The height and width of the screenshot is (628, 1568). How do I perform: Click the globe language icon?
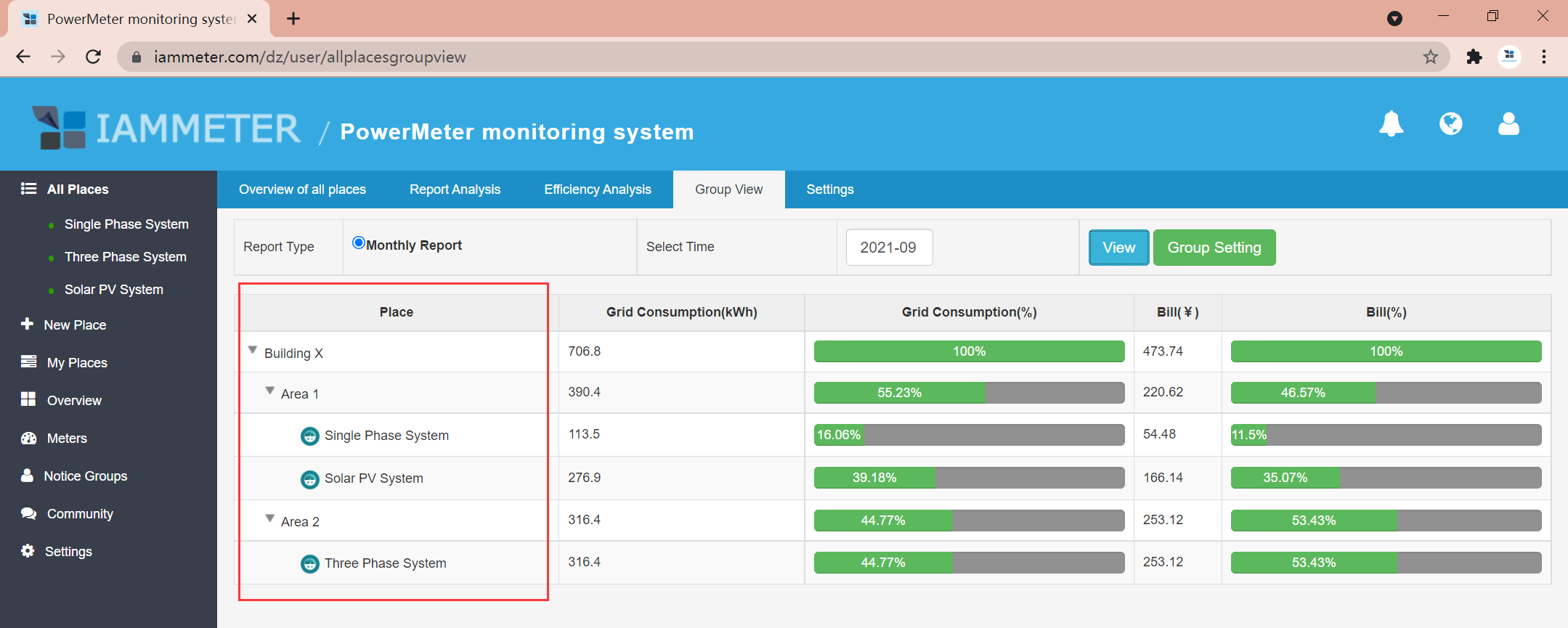pos(1450,124)
